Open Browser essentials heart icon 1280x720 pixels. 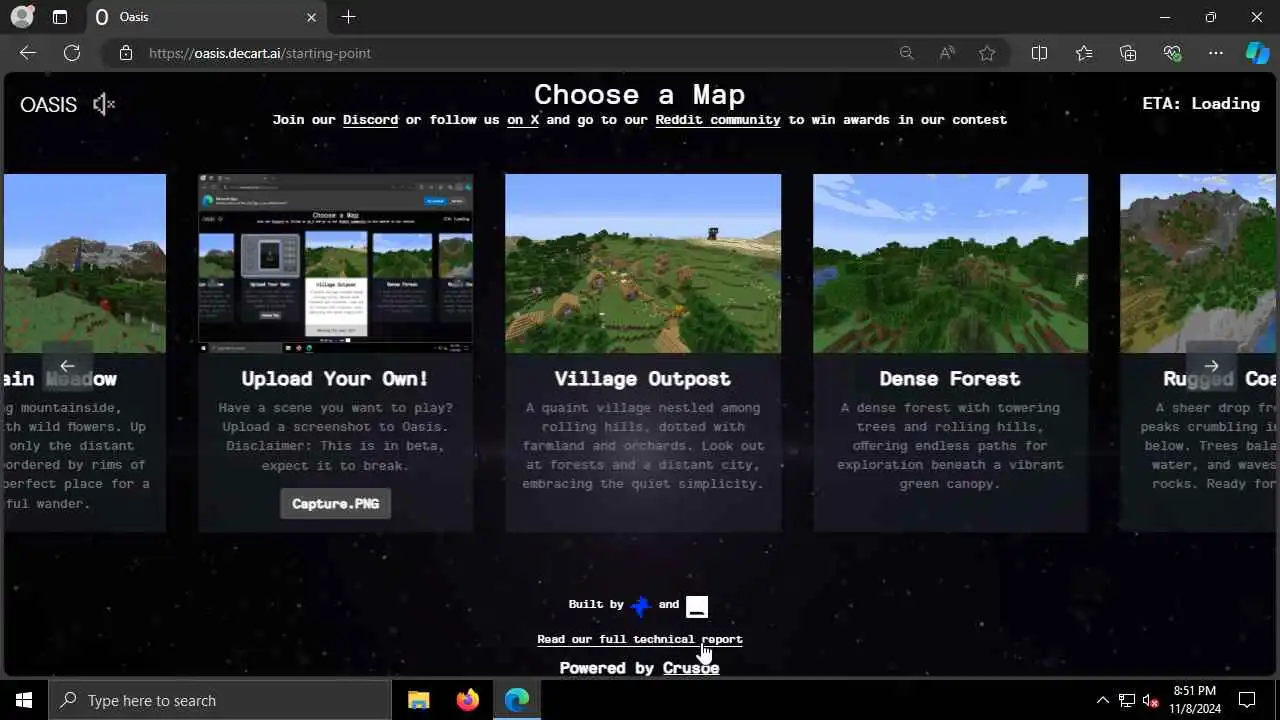point(1172,53)
